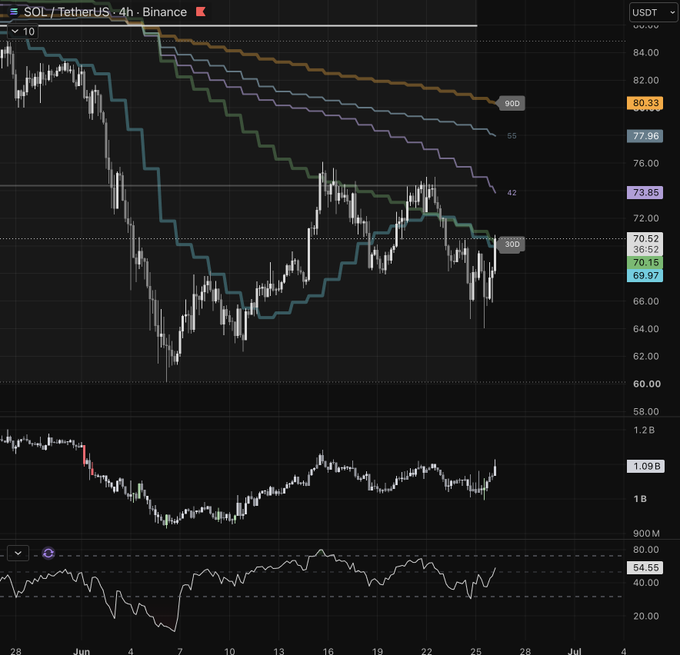Open the SOL / TetherUS symbol title
The width and height of the screenshot is (680, 655).
tap(105, 12)
